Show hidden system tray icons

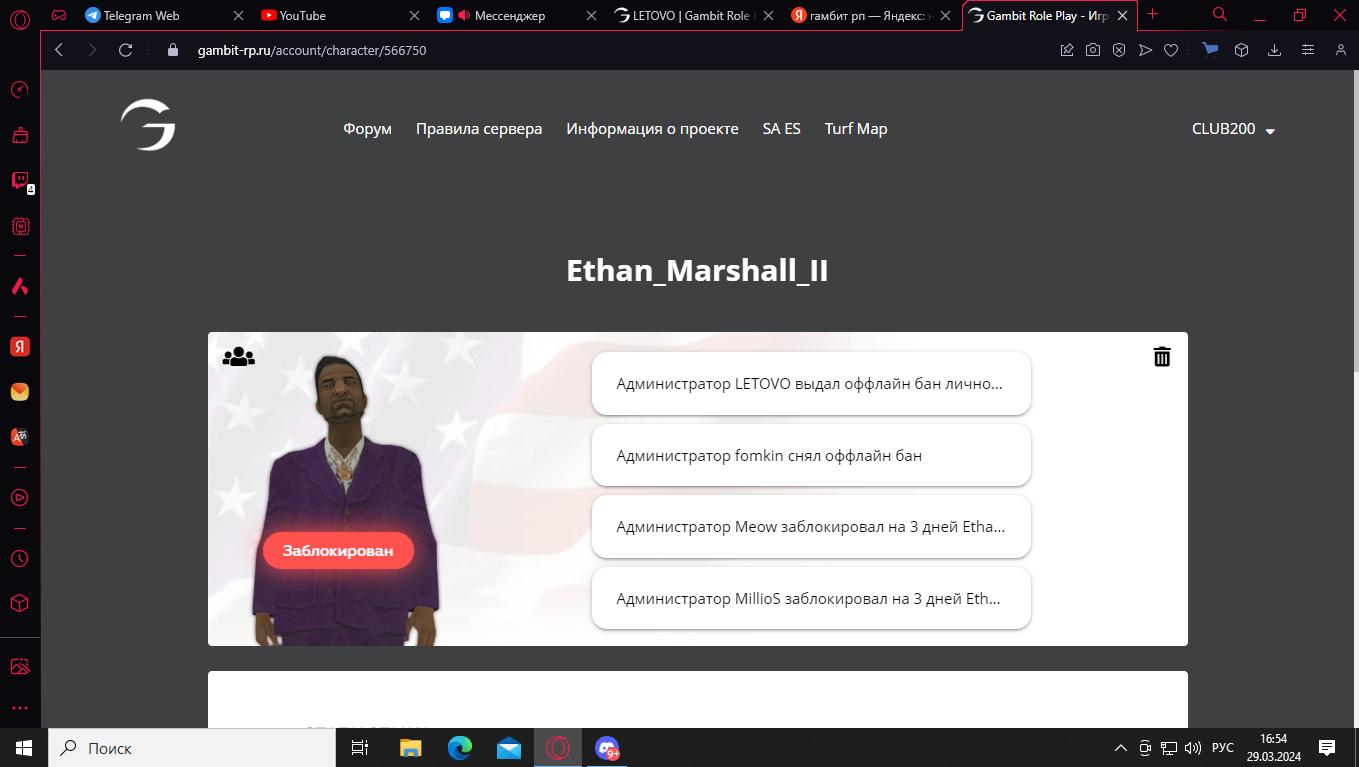1120,748
